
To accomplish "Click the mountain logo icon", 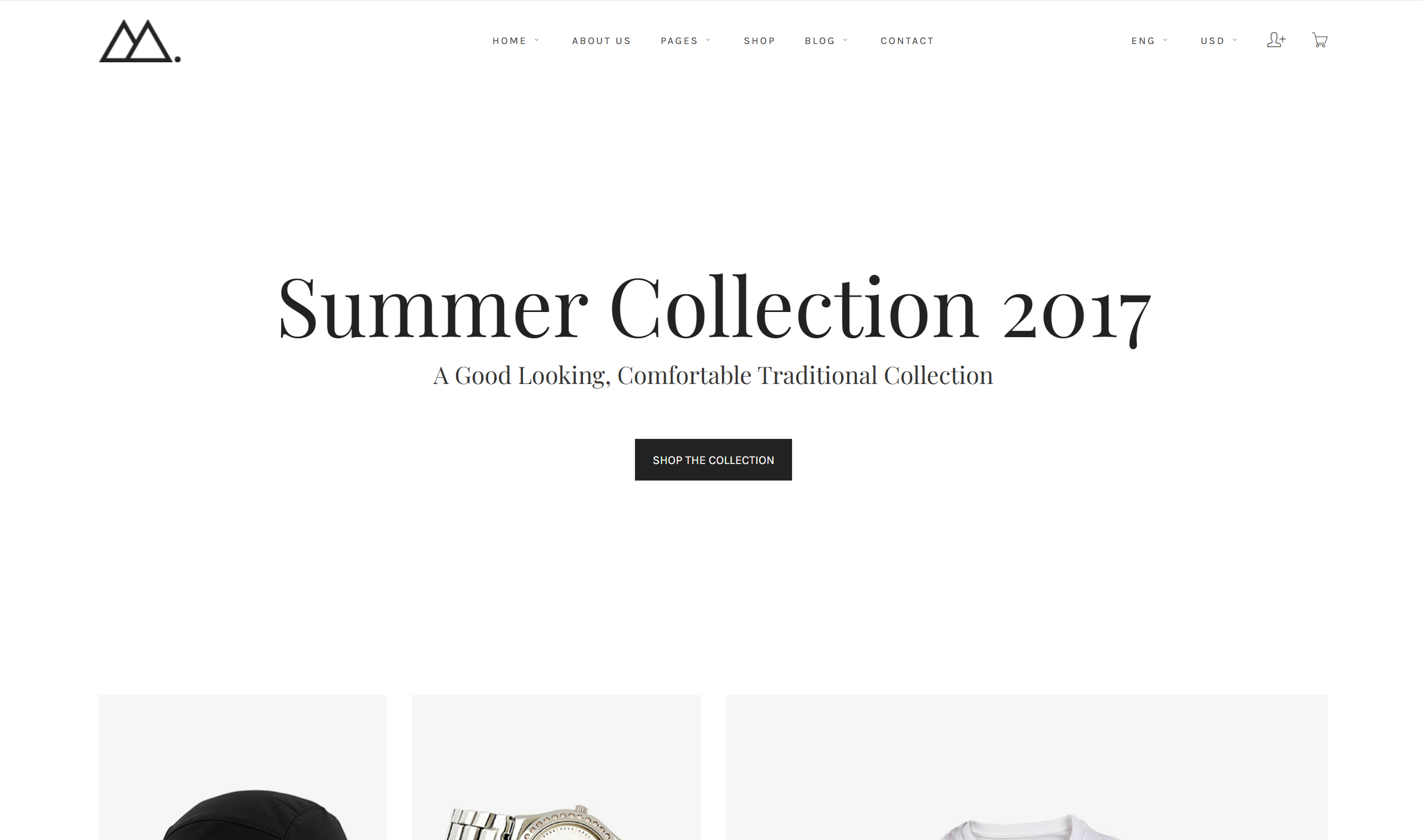I will (x=140, y=41).
